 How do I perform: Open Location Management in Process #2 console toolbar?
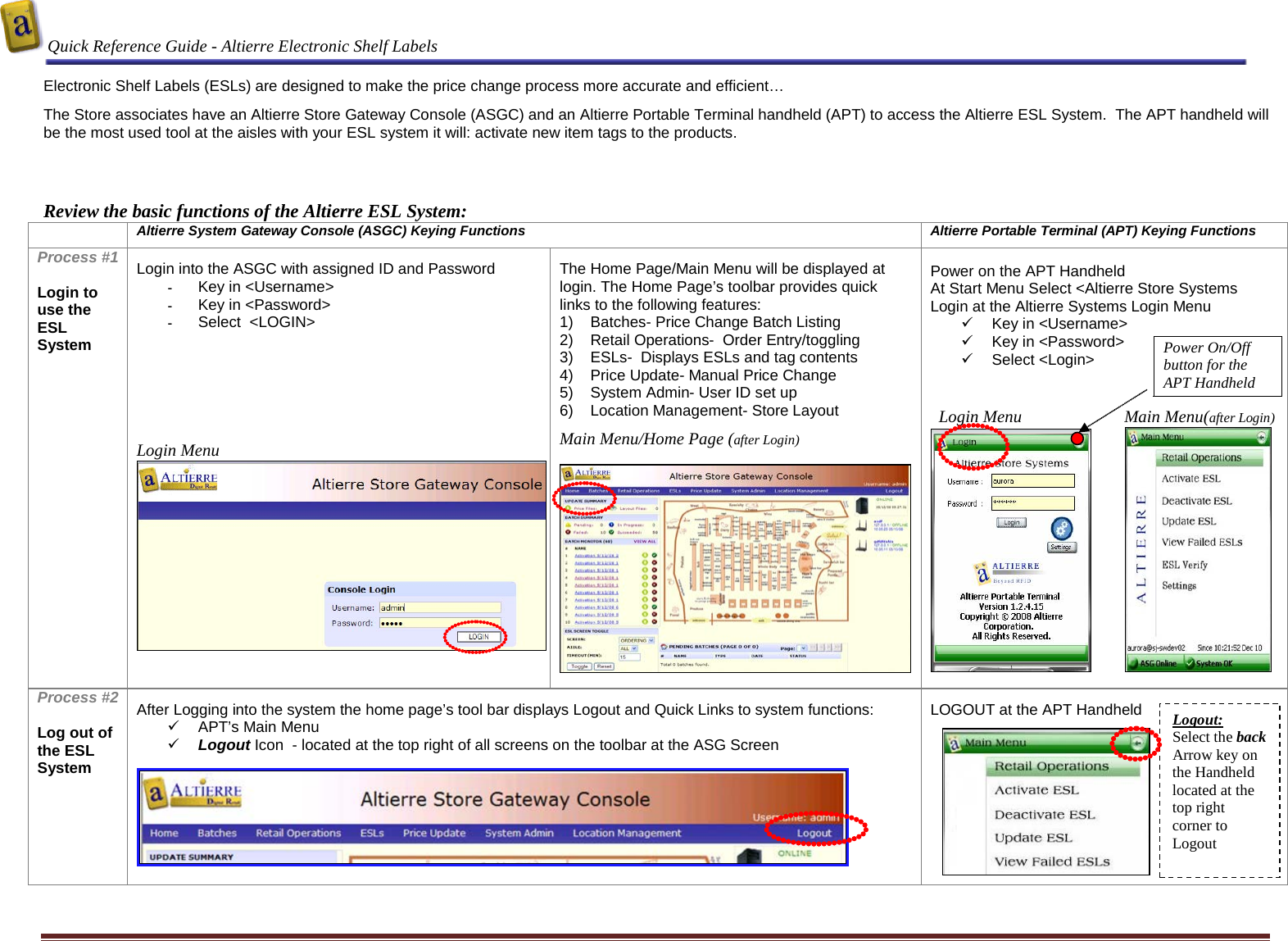(x=627, y=833)
